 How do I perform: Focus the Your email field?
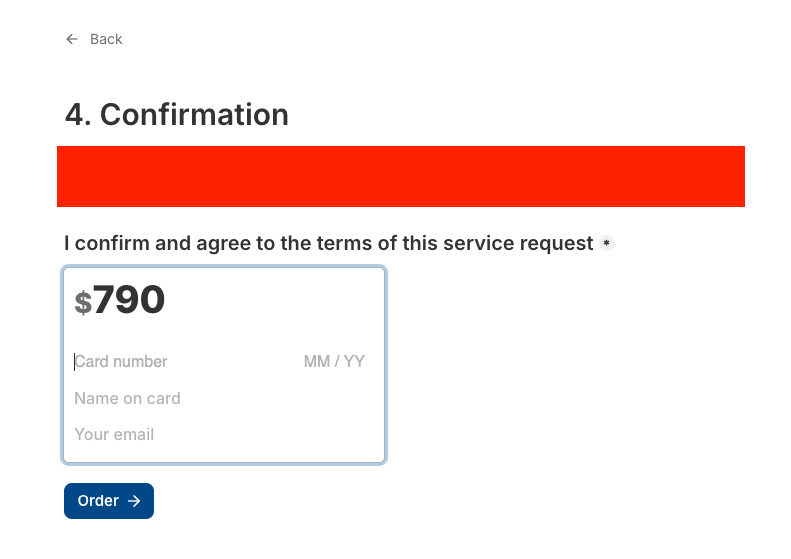(x=200, y=434)
